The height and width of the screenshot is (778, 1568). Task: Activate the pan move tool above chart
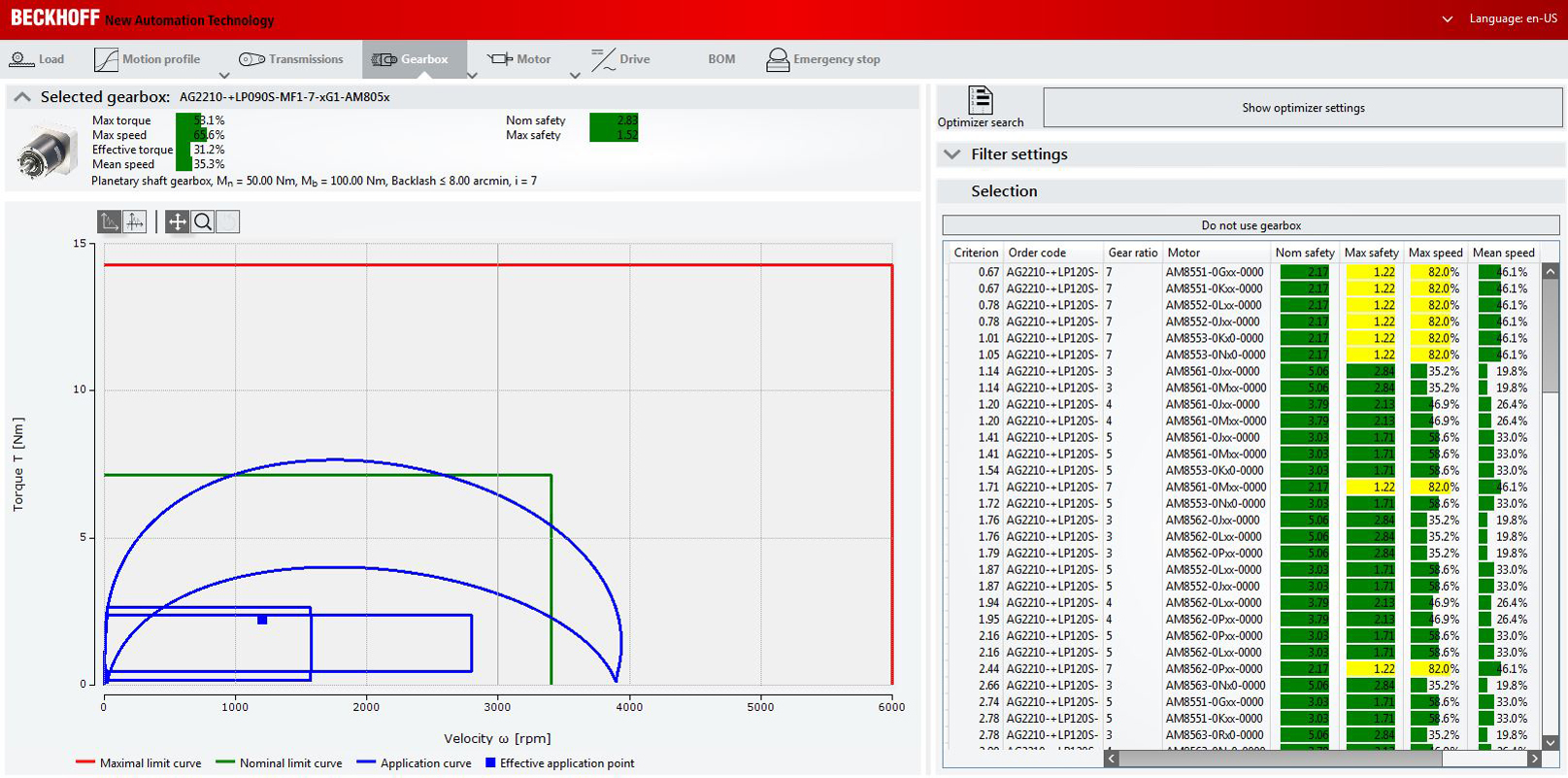pyautogui.click(x=178, y=221)
